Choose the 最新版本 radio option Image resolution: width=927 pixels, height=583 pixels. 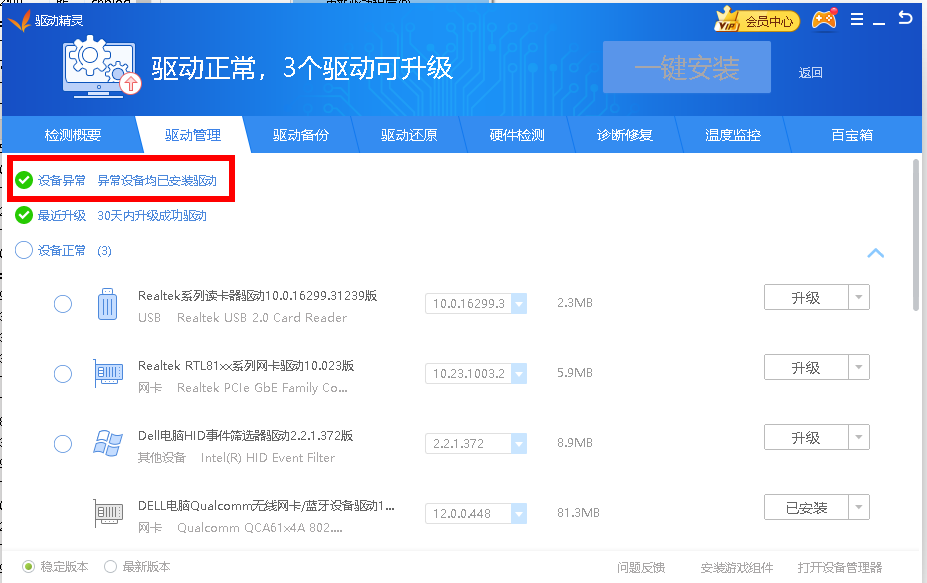[x=110, y=566]
